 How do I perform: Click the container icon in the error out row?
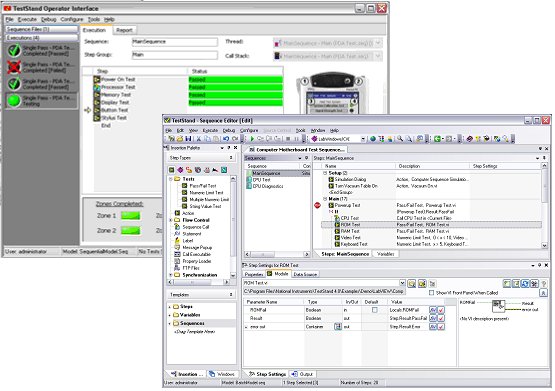tap(338, 327)
